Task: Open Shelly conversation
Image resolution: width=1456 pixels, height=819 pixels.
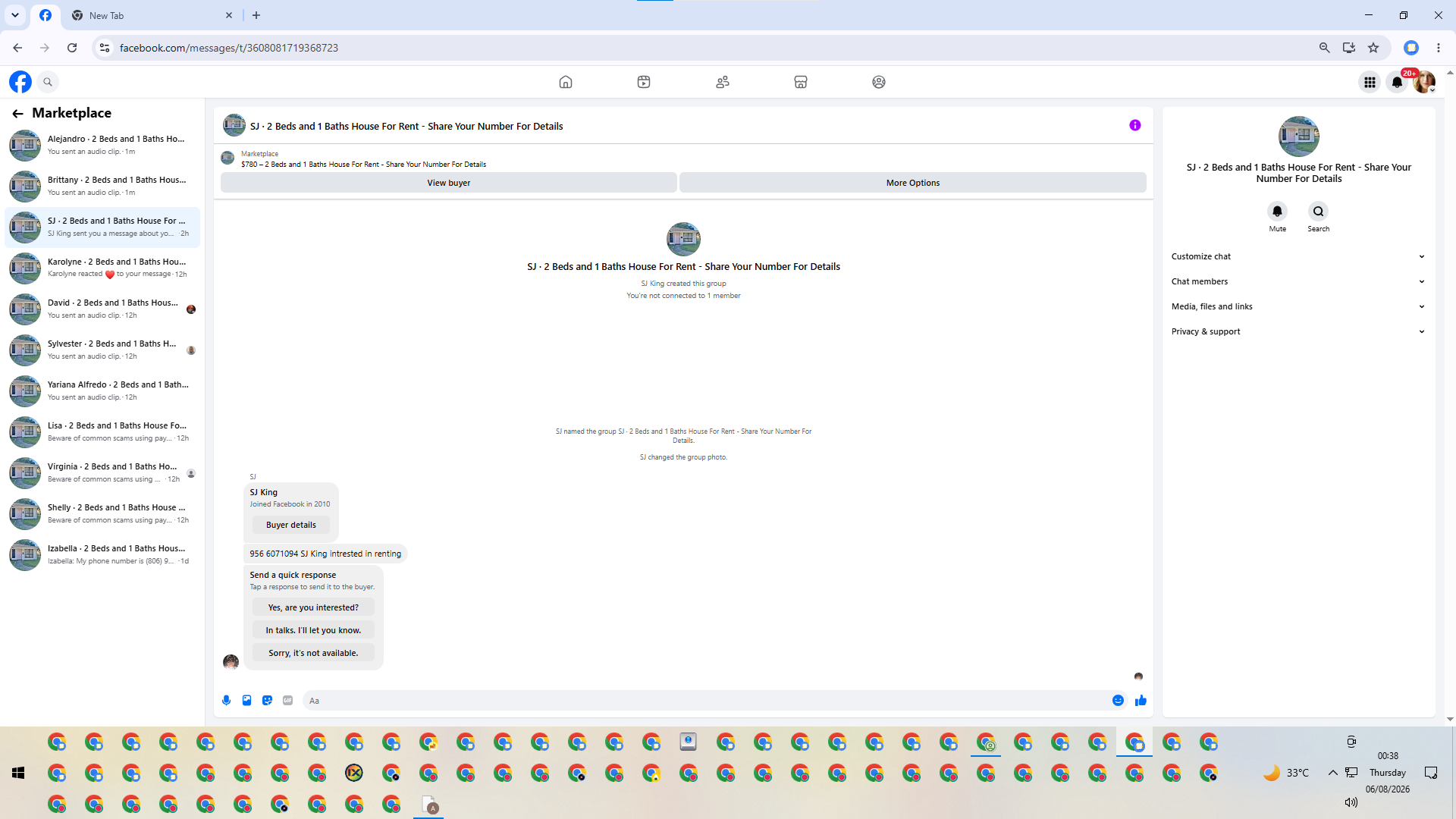Action: tap(103, 513)
